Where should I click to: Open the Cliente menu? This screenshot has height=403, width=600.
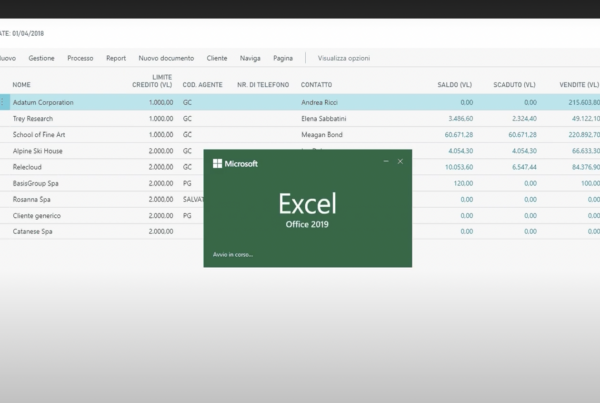[217, 58]
